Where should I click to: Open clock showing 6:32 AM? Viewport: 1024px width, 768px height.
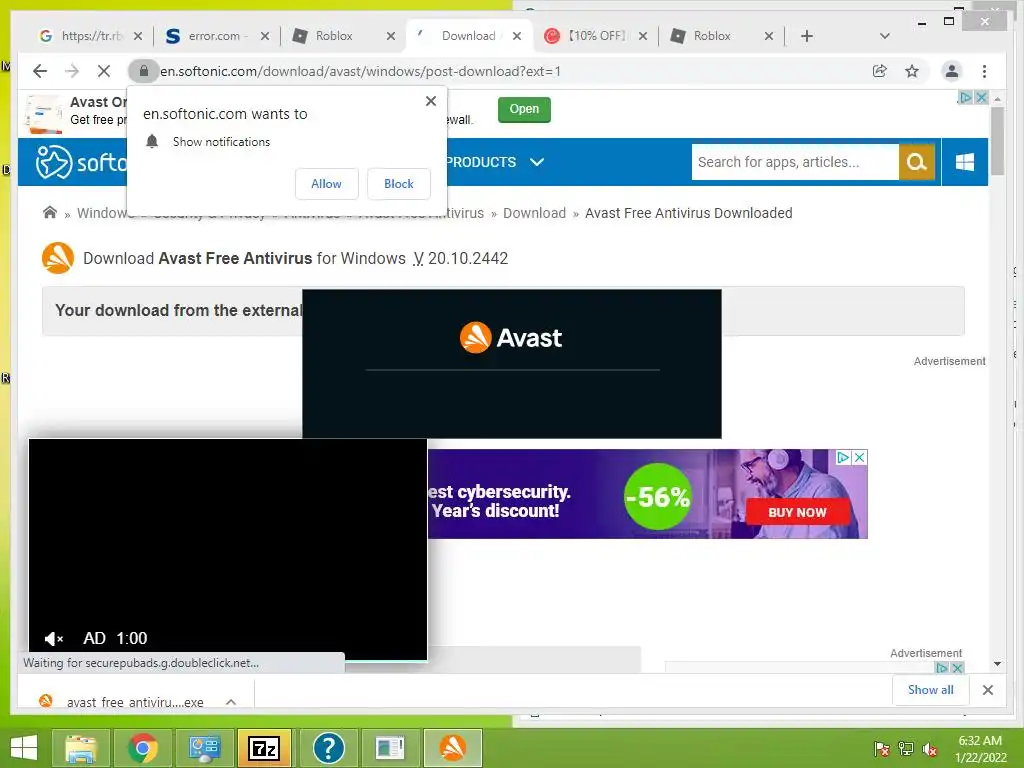980,748
